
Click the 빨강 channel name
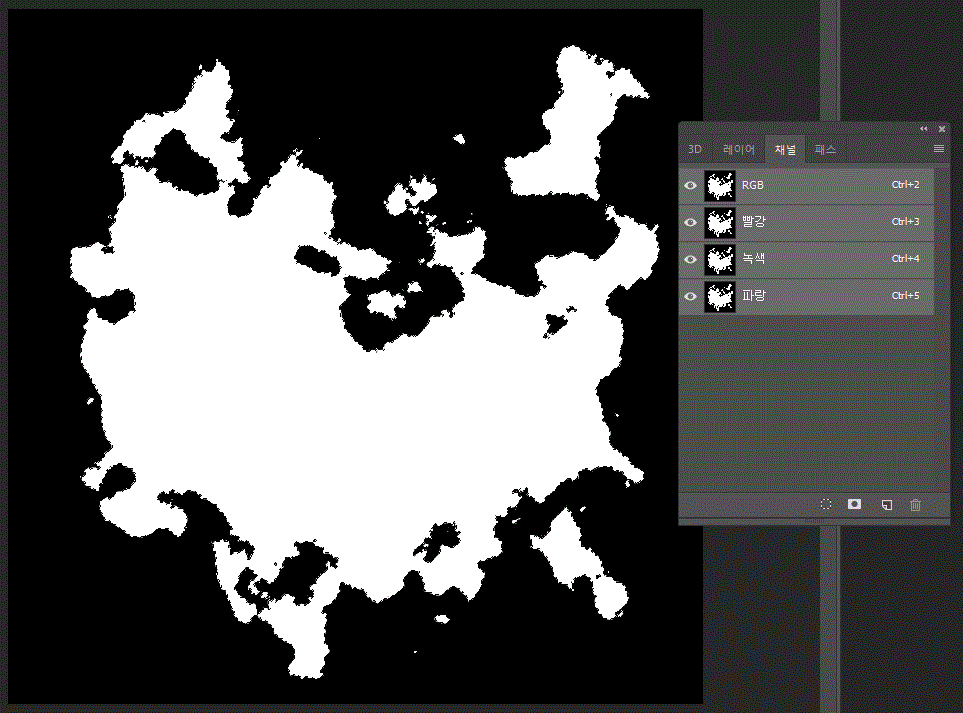pyautogui.click(x=754, y=222)
